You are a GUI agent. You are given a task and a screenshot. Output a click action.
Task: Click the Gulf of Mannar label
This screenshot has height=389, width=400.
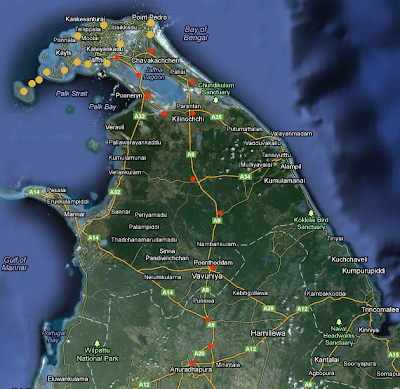(15, 264)
